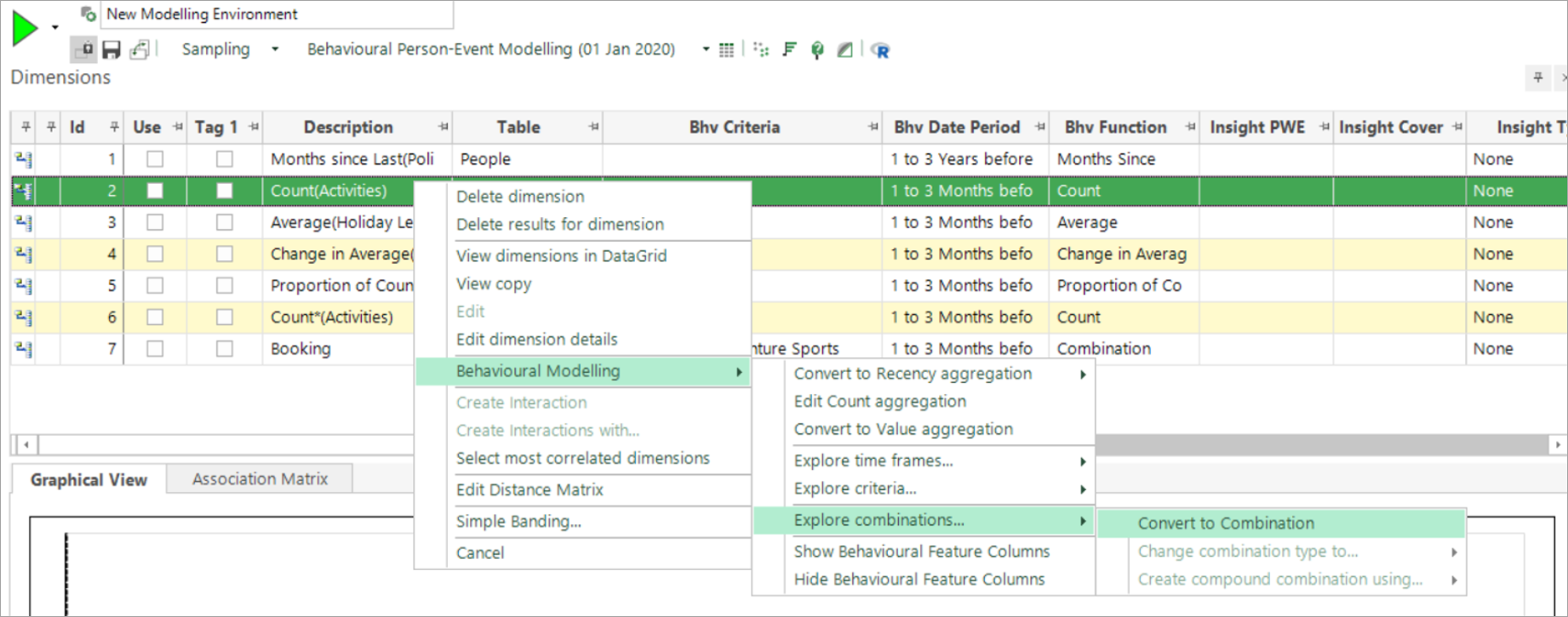Pin the Description column
Screen dimensions: 1568x617
(444, 128)
